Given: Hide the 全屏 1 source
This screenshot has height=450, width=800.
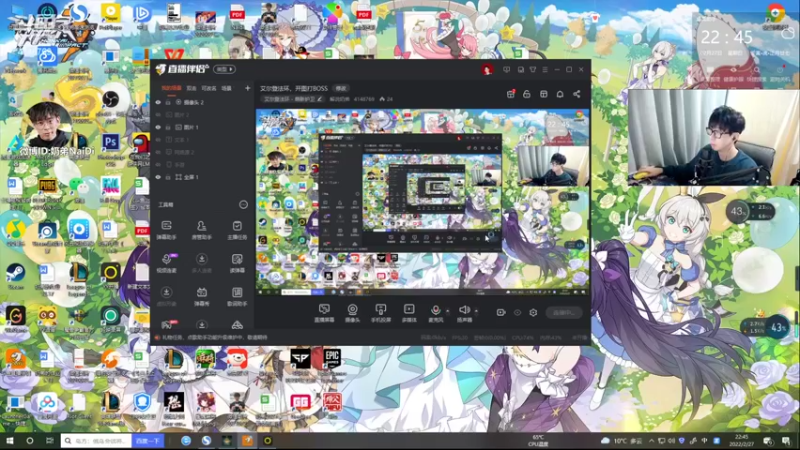Looking at the screenshot, I should coord(158,177).
